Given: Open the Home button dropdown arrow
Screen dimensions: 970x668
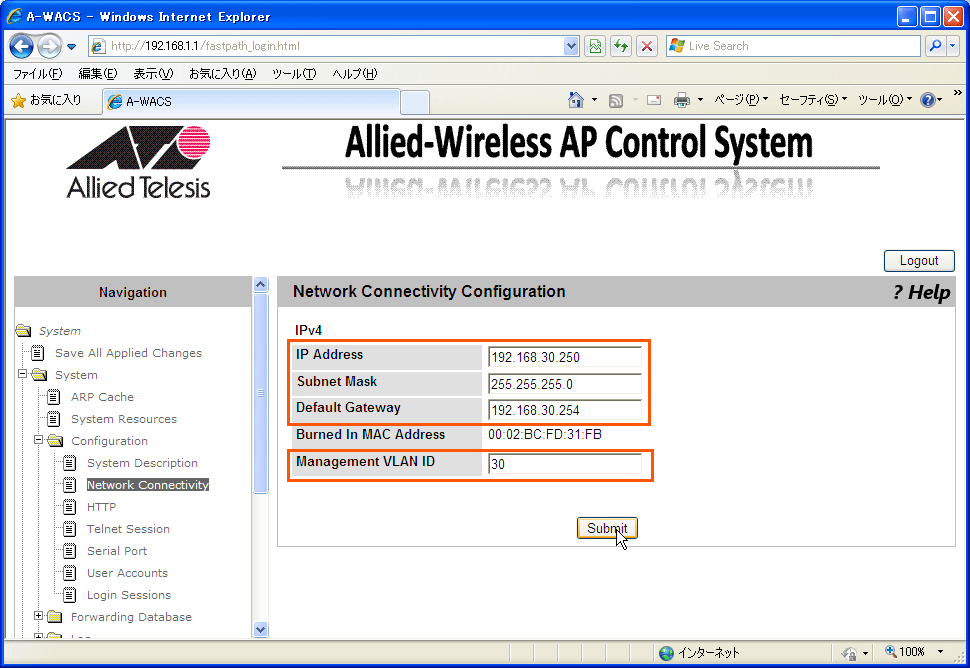Looking at the screenshot, I should tap(594, 100).
